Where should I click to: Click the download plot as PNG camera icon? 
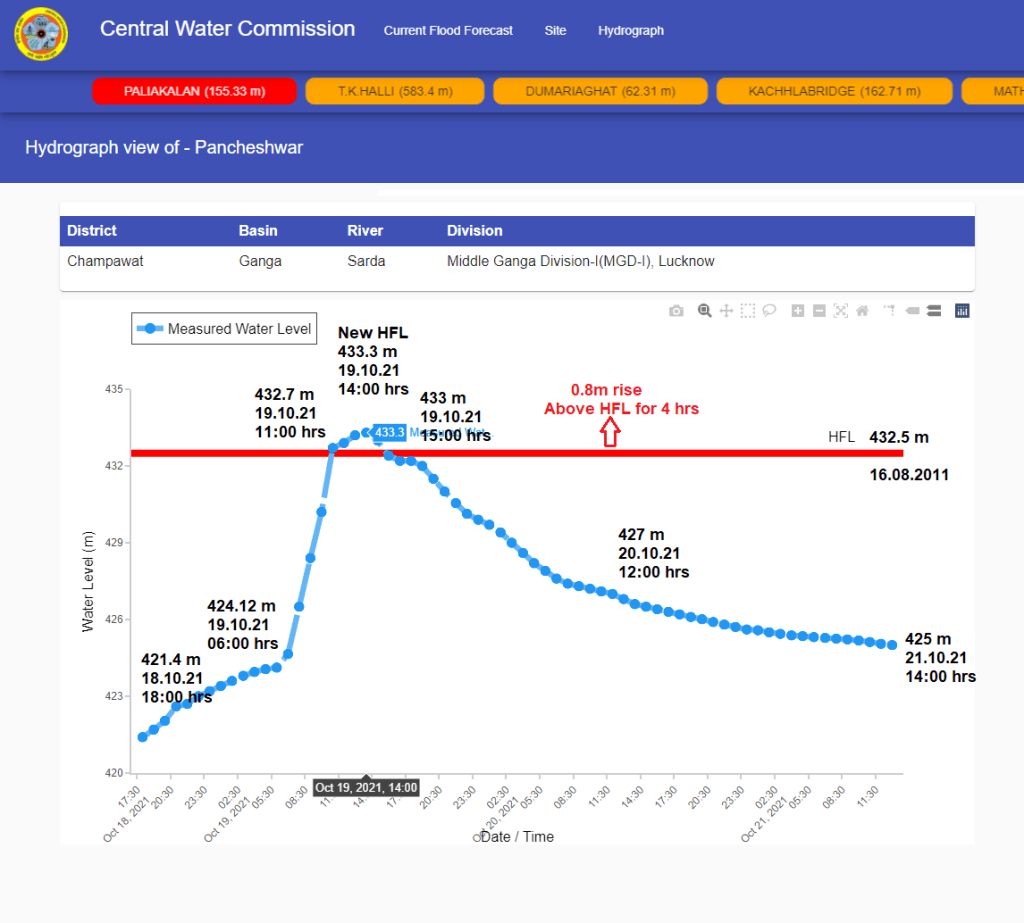[x=677, y=311]
